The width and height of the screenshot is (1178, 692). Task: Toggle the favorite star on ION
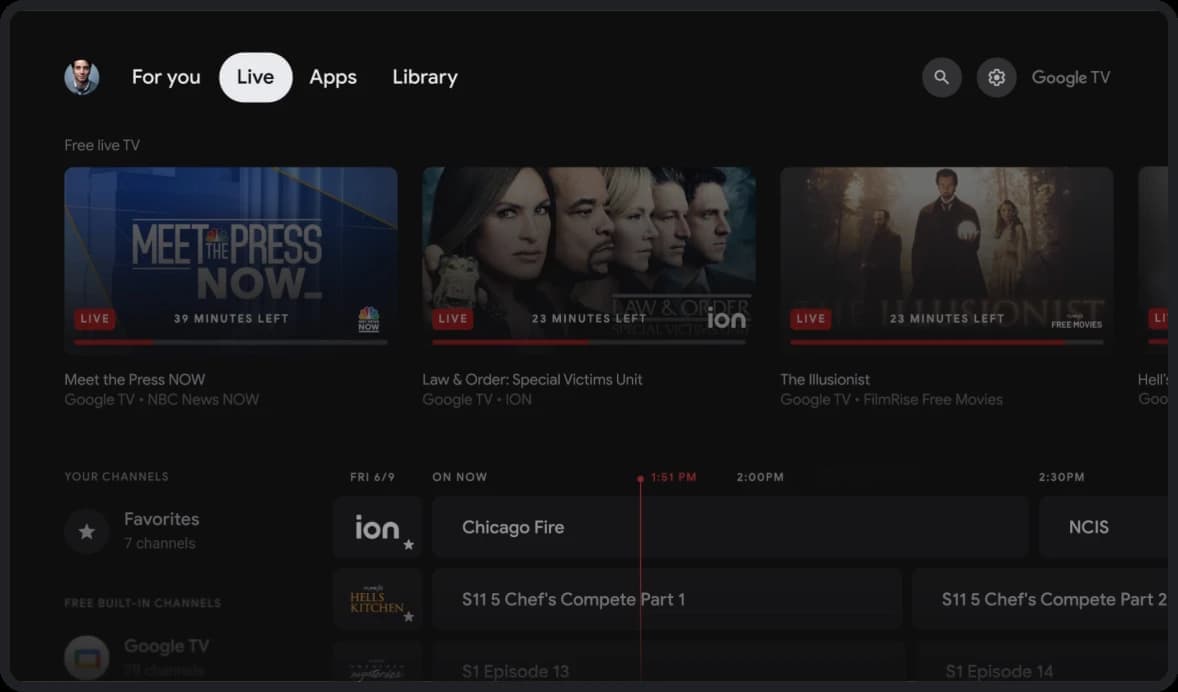[x=410, y=545]
